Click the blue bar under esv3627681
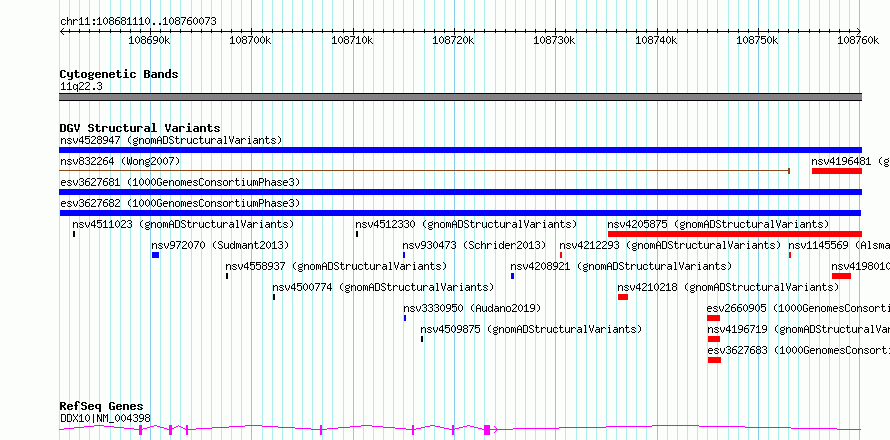This screenshot has height=440, width=890. 460,192
